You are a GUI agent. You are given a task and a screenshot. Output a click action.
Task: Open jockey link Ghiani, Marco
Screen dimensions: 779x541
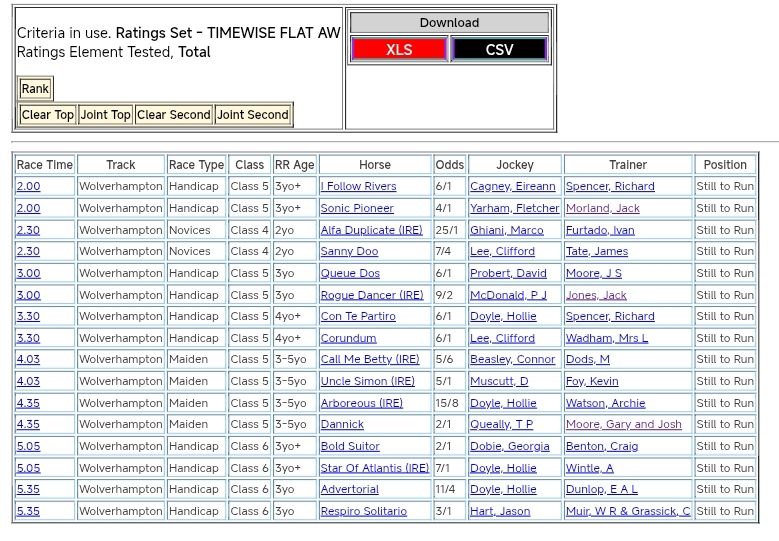click(507, 230)
